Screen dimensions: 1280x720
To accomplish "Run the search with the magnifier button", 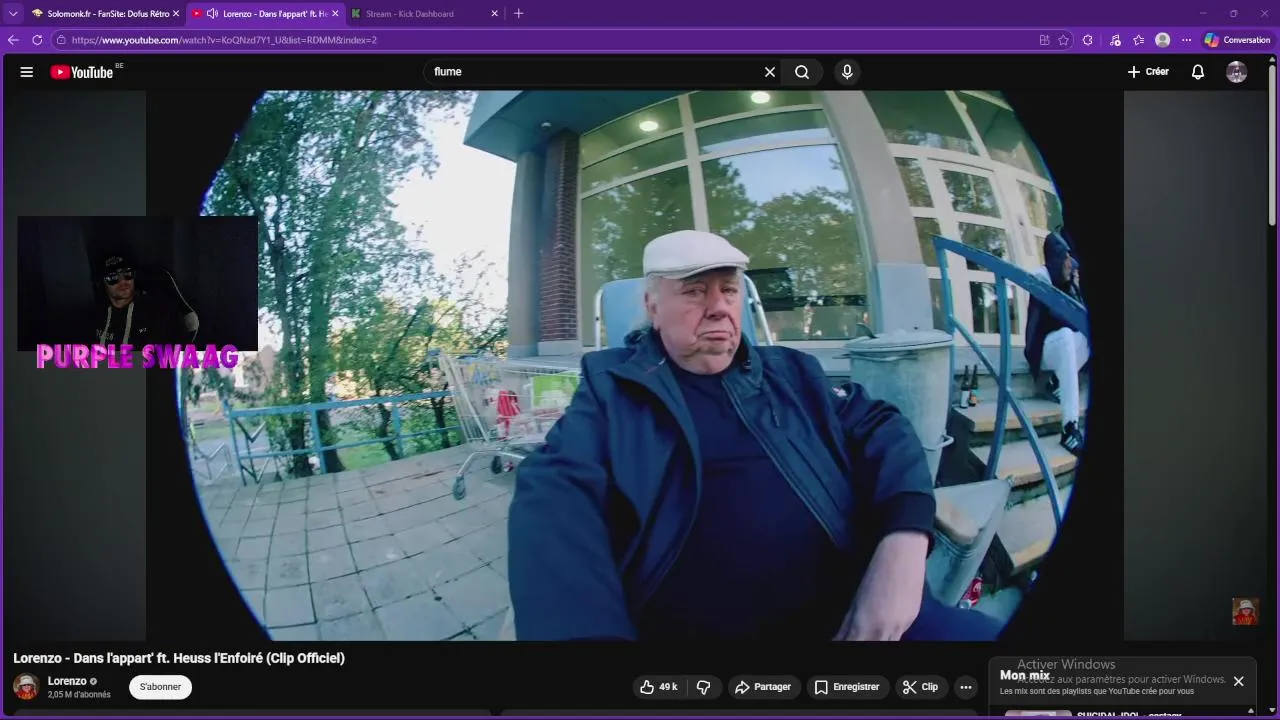I will click(802, 72).
